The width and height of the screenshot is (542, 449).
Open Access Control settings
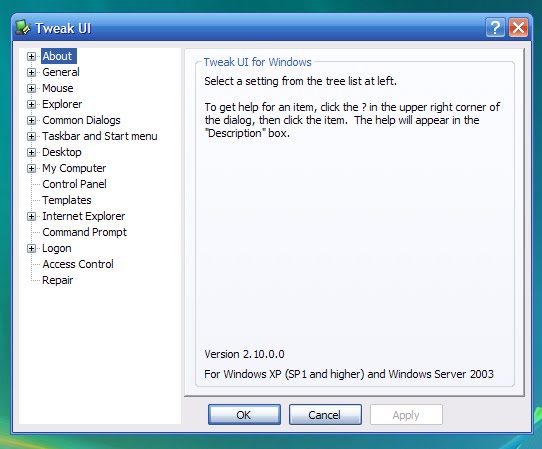click(x=78, y=264)
